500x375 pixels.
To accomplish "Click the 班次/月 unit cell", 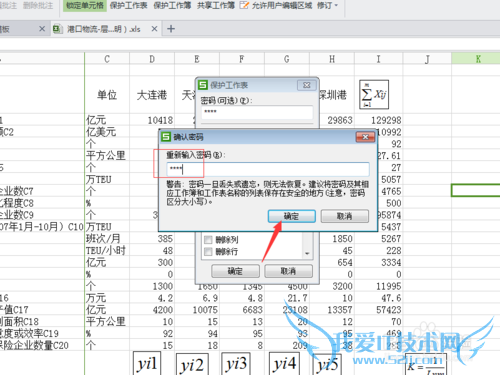I will tap(107, 239).
